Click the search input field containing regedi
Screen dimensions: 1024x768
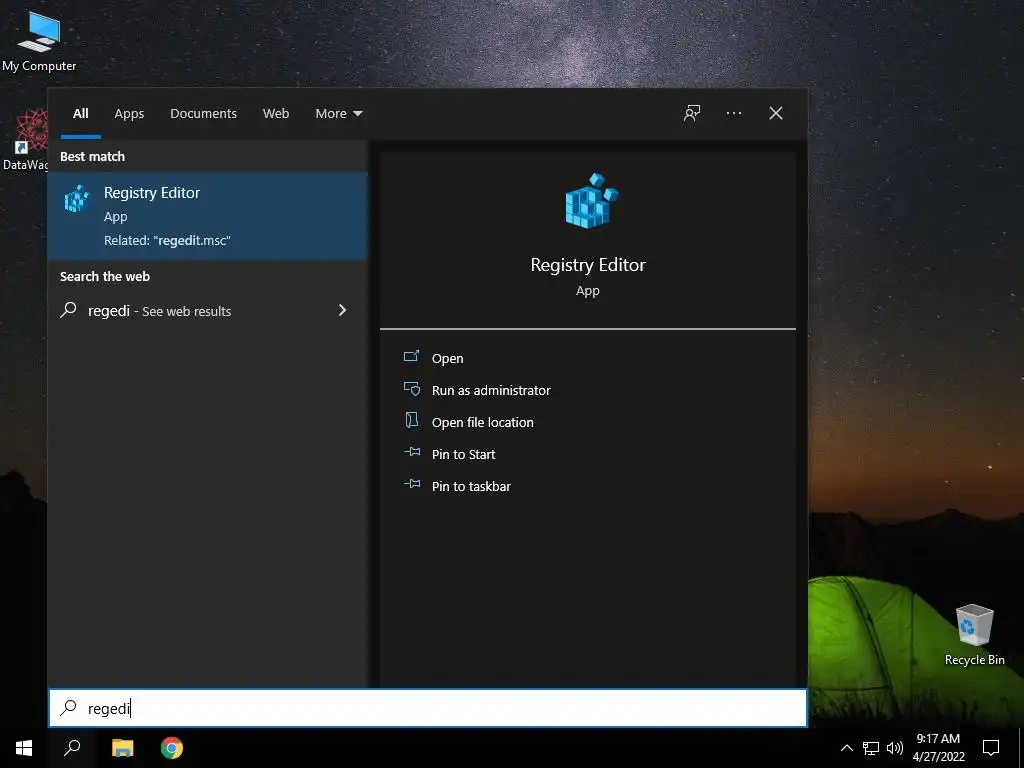pyautogui.click(x=428, y=708)
